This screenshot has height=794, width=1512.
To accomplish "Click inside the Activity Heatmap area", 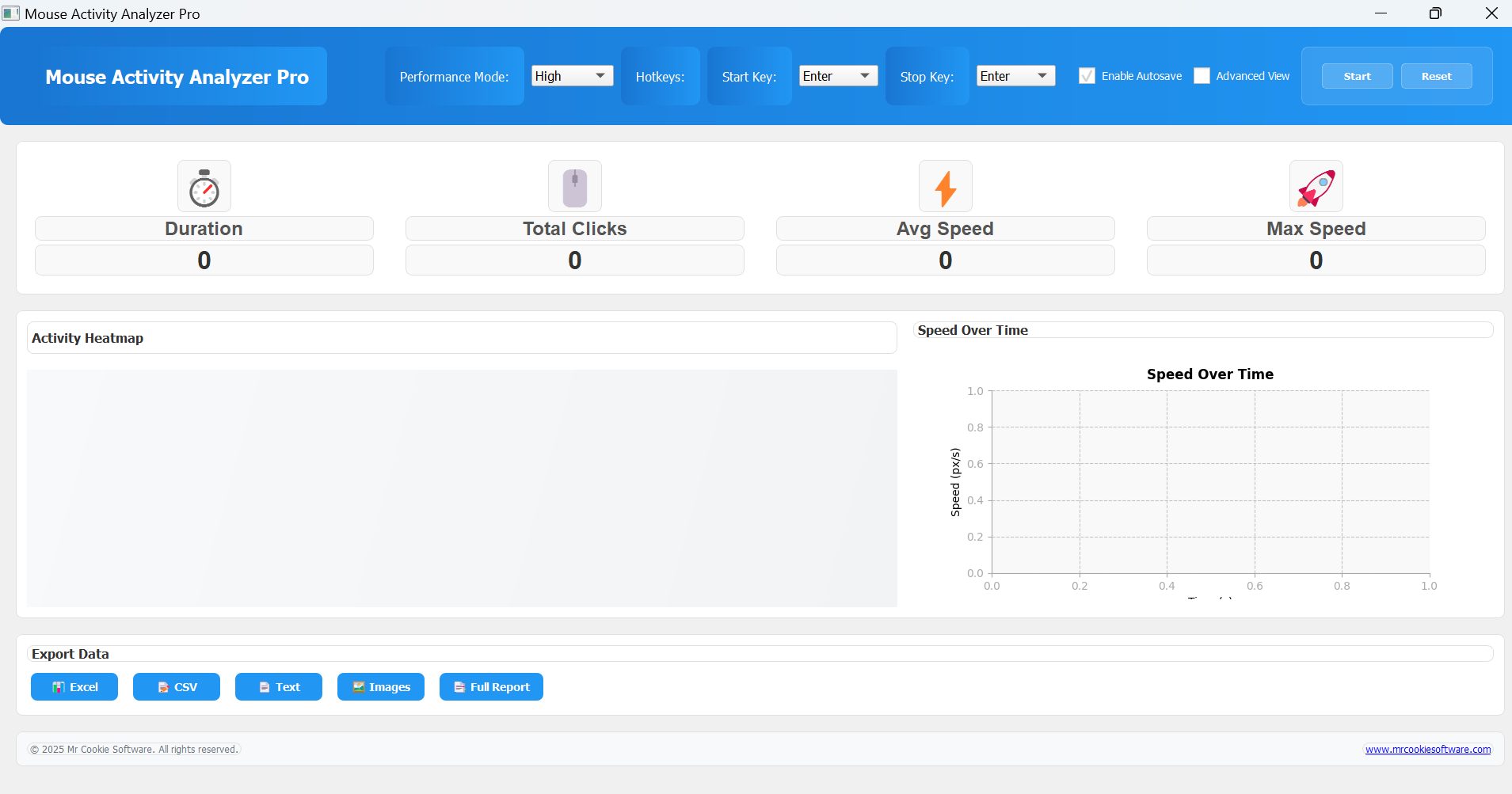I will click(x=462, y=488).
